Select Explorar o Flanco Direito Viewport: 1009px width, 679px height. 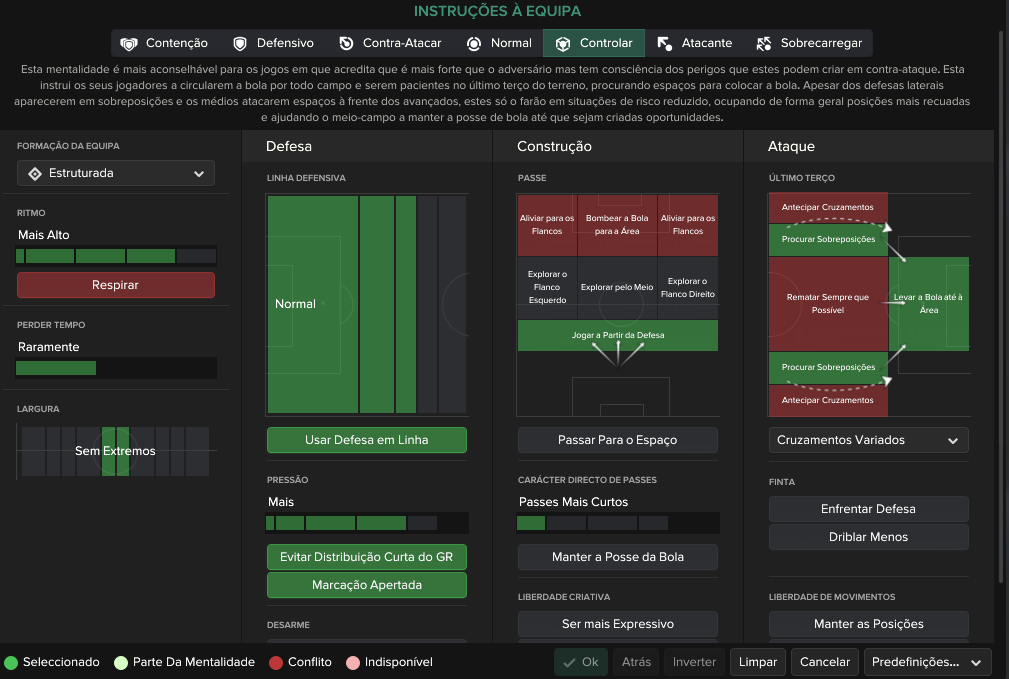coord(688,288)
